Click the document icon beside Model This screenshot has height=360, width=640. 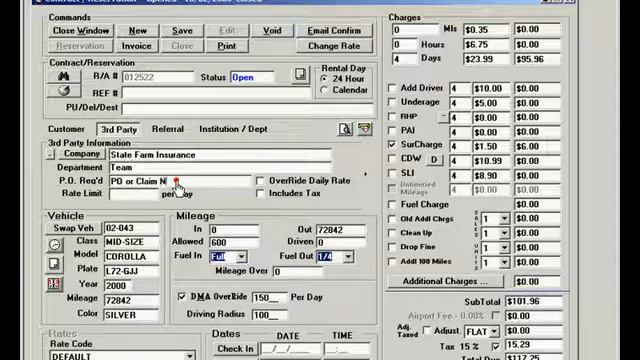[54, 264]
